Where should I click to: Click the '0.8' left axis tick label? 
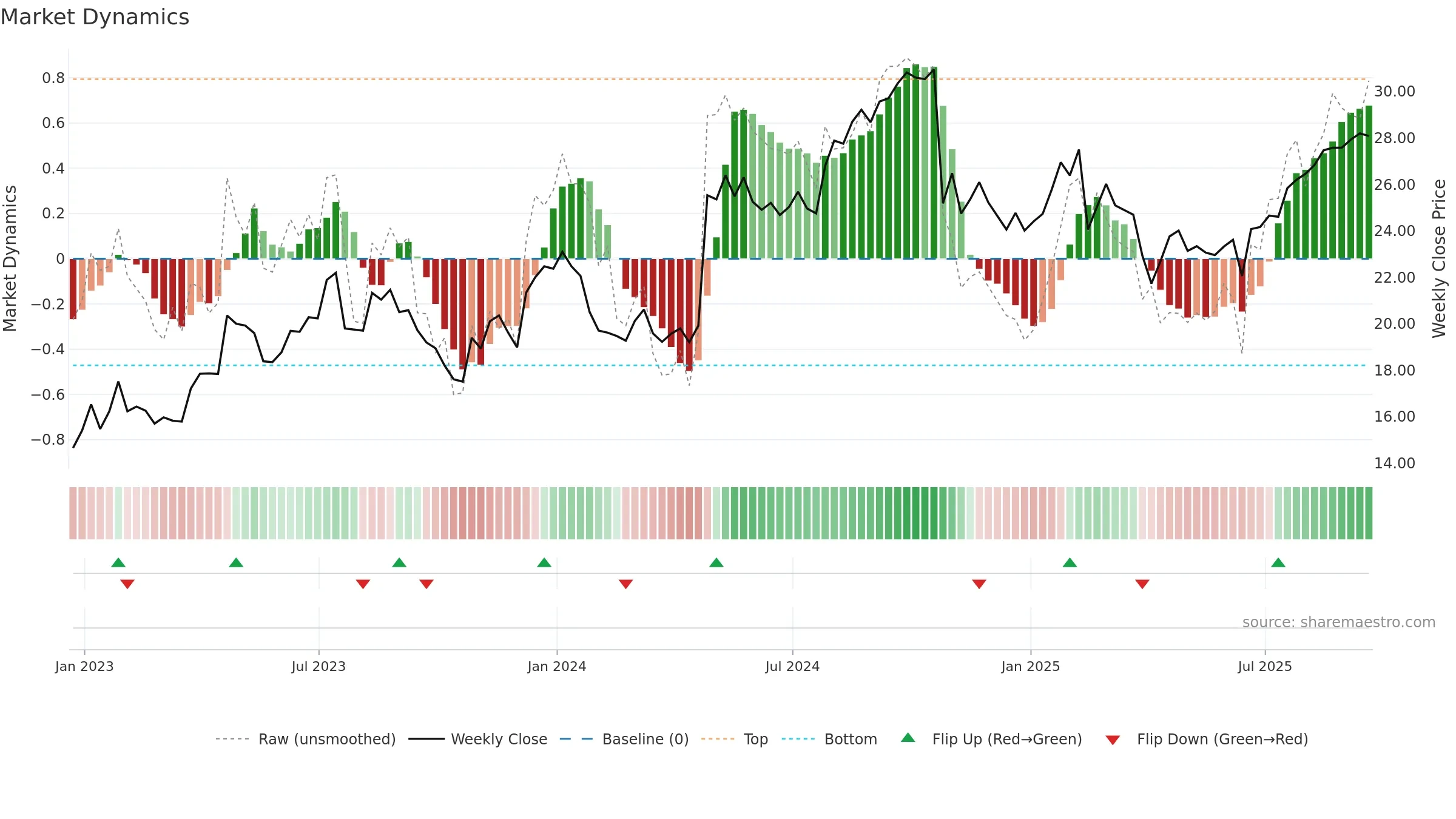point(53,78)
